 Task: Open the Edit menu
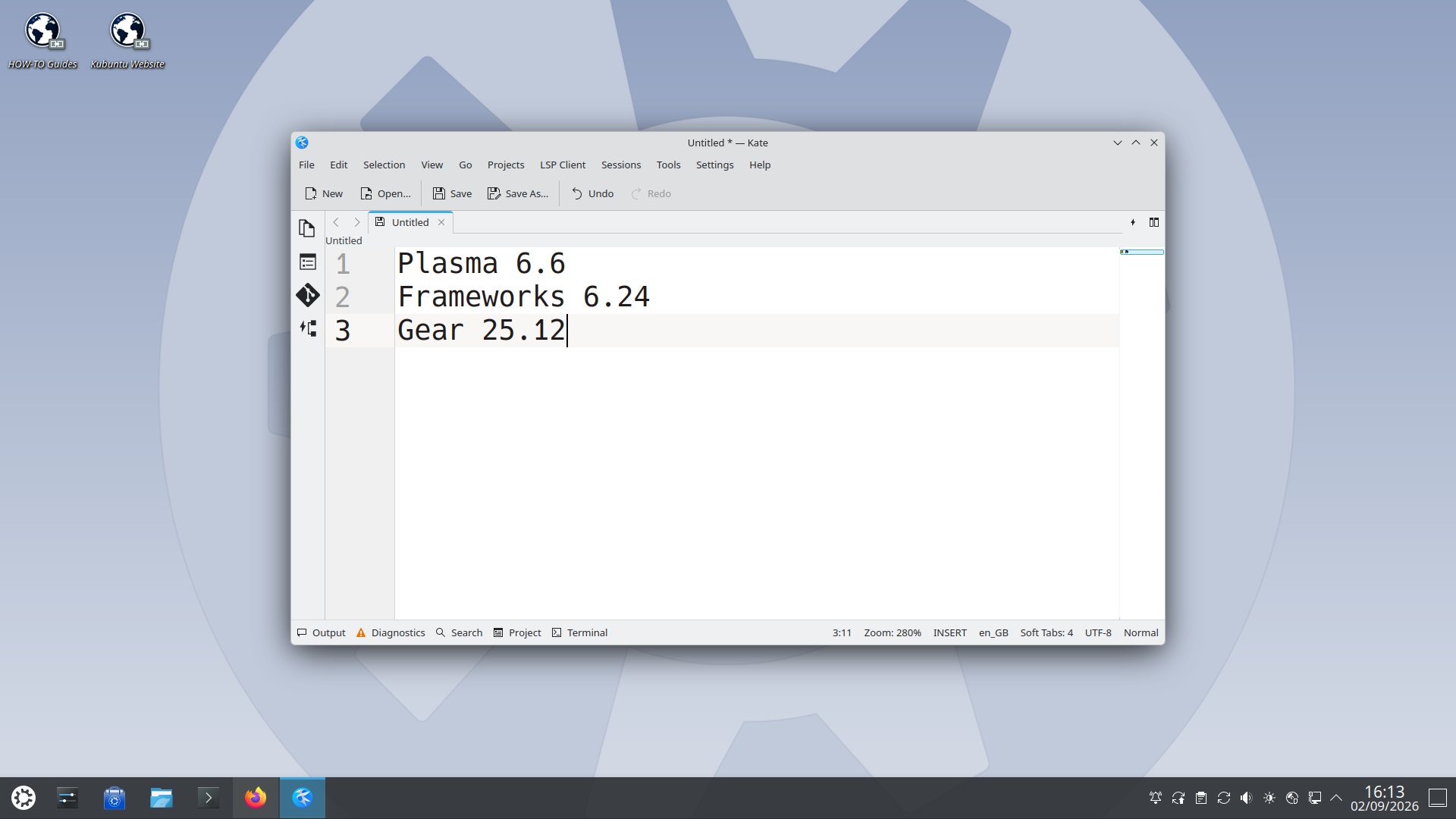(338, 165)
